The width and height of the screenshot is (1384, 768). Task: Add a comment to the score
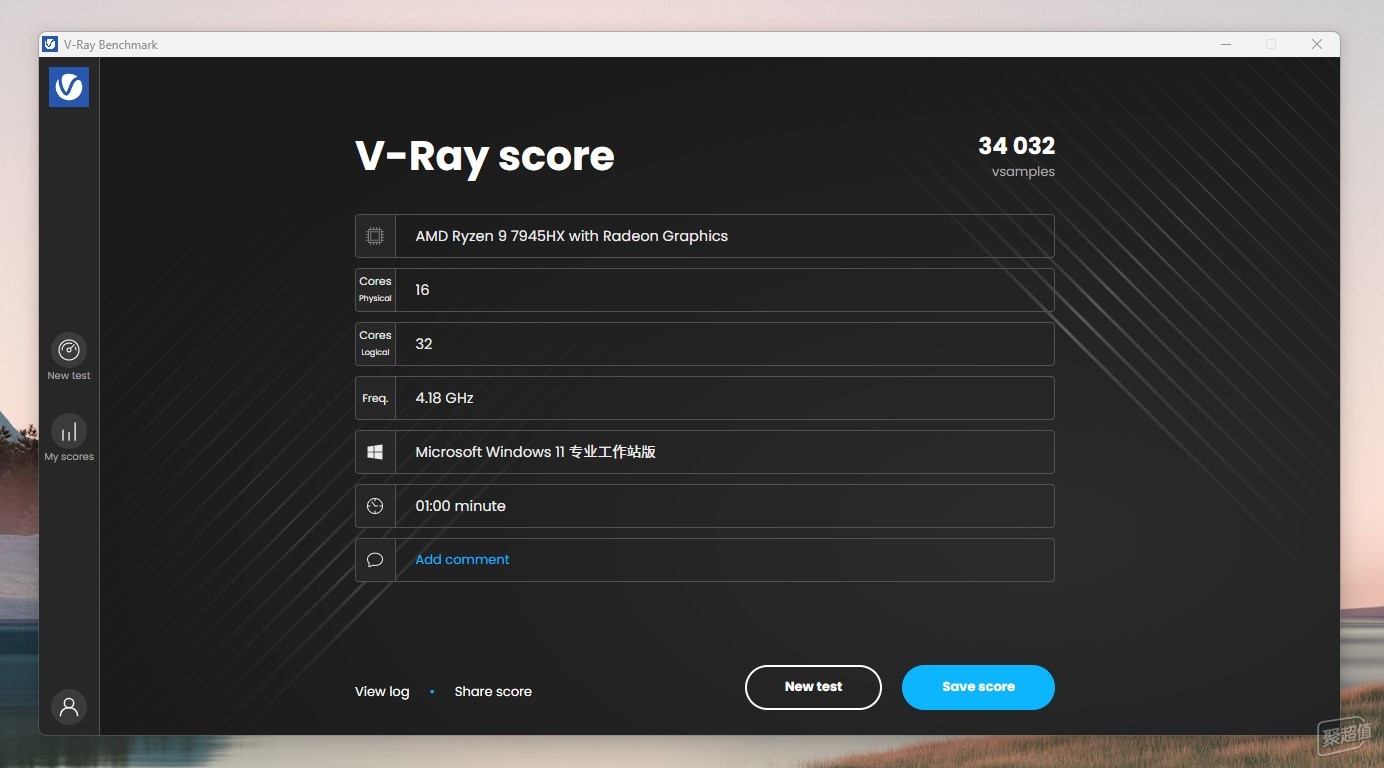coord(462,560)
